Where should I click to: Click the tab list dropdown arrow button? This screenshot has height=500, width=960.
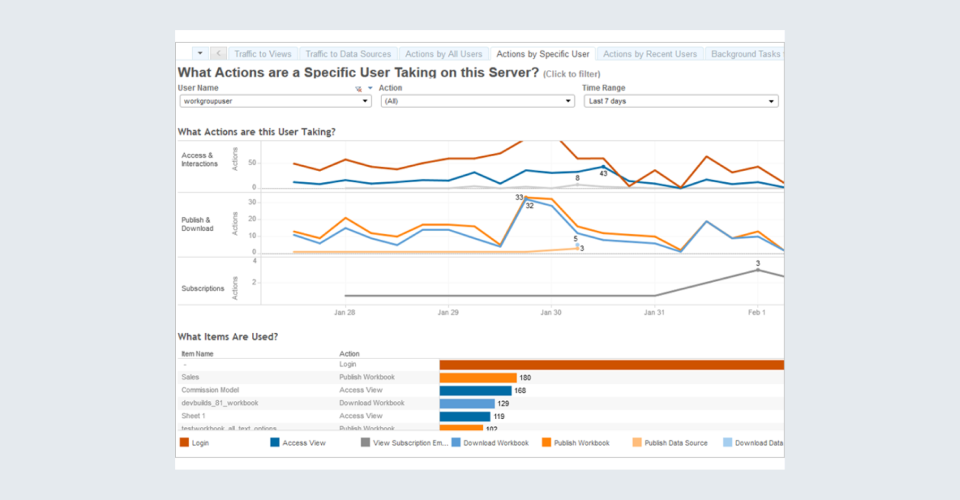click(x=200, y=54)
